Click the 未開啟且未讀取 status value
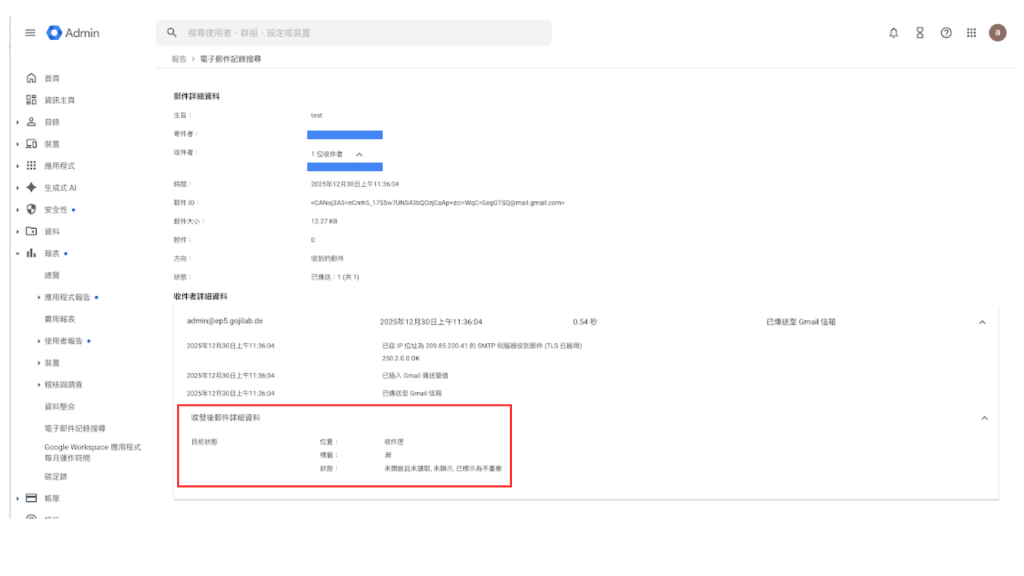The height and width of the screenshot is (576, 1024). tap(443, 468)
